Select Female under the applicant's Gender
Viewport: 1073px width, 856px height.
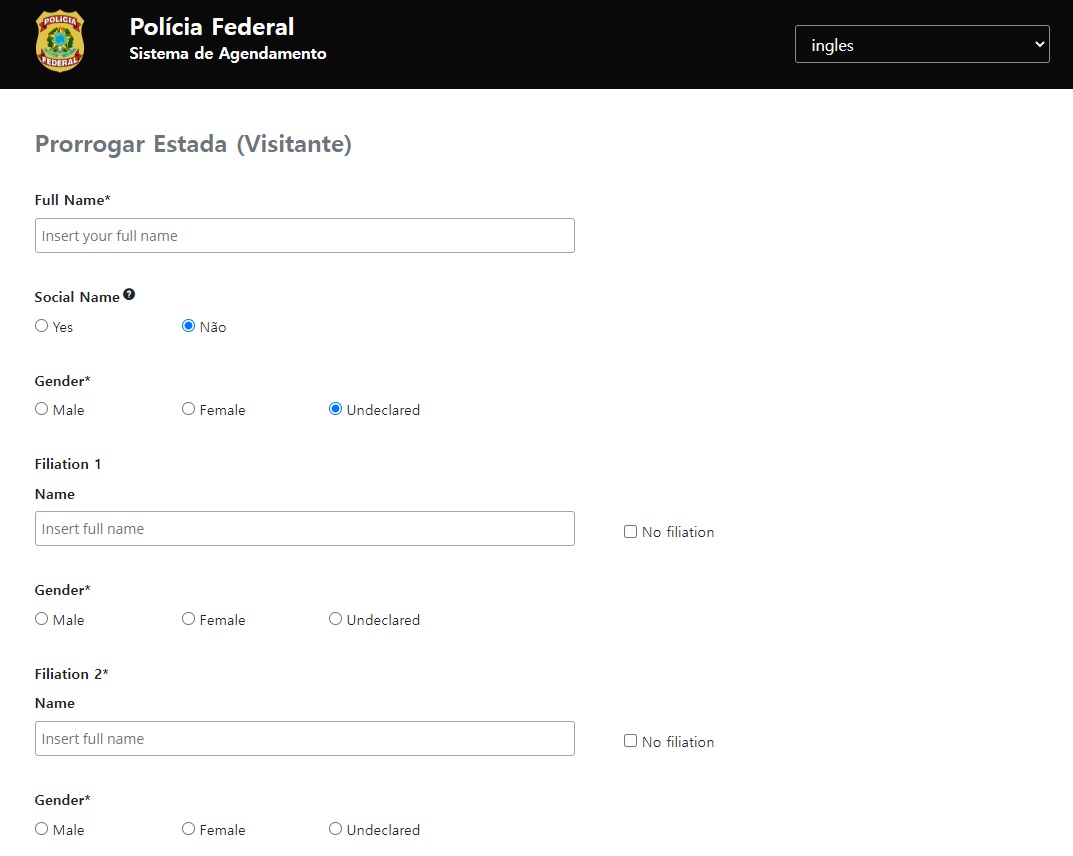[x=188, y=409]
